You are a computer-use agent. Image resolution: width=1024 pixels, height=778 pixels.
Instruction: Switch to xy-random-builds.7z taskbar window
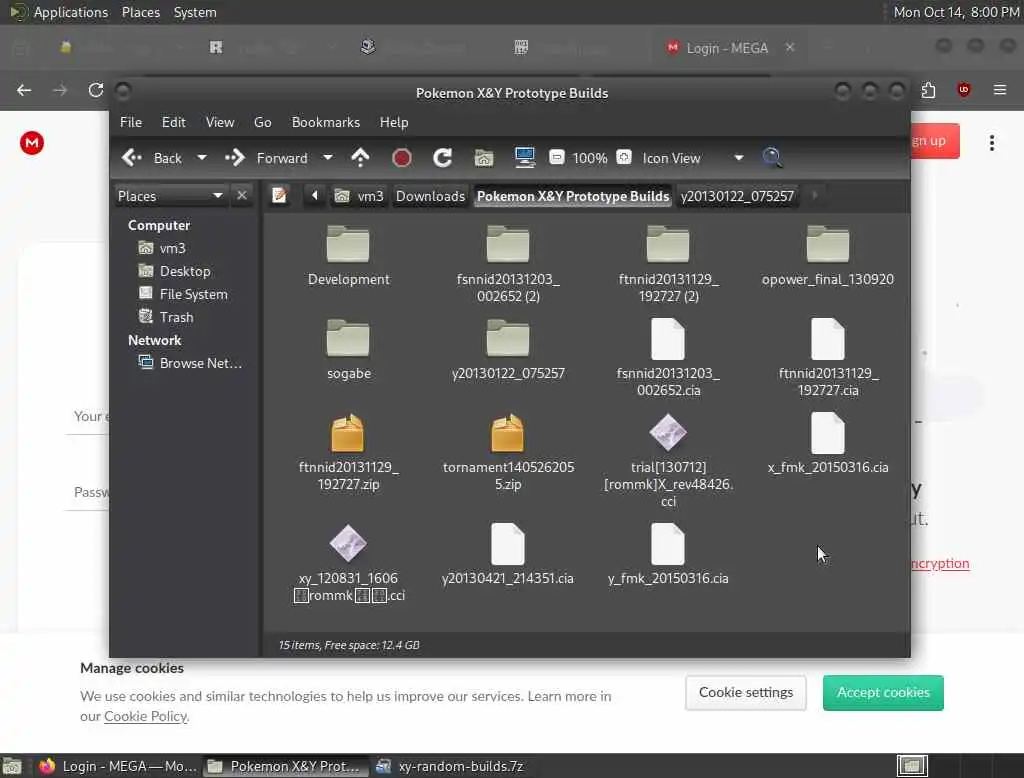tap(452, 766)
